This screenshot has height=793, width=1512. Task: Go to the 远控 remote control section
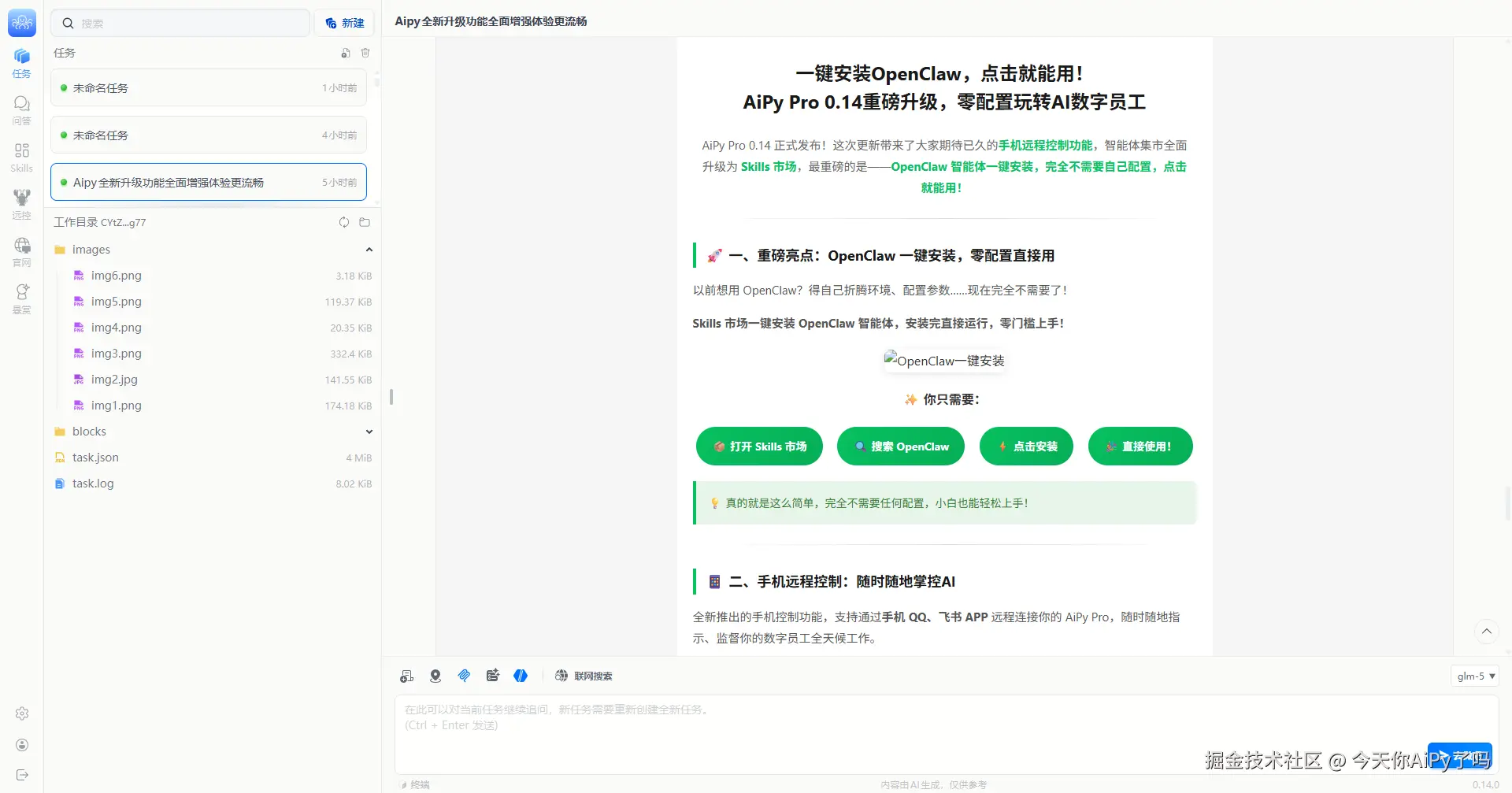pos(22,205)
